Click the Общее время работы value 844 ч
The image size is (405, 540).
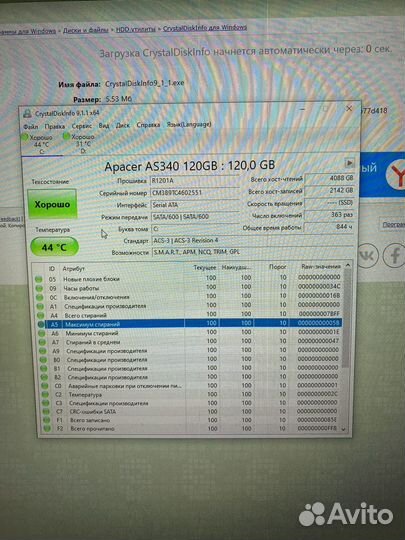coord(330,227)
